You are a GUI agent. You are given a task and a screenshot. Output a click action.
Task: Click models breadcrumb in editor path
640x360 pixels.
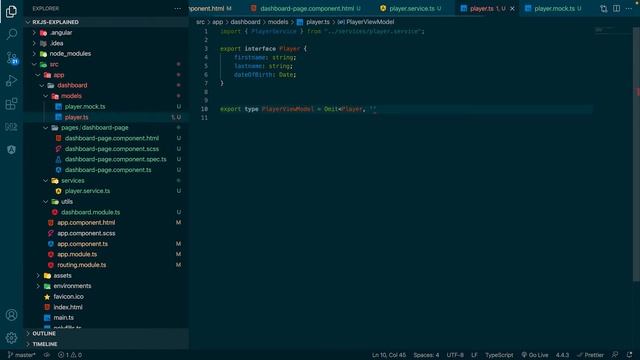[x=278, y=22]
